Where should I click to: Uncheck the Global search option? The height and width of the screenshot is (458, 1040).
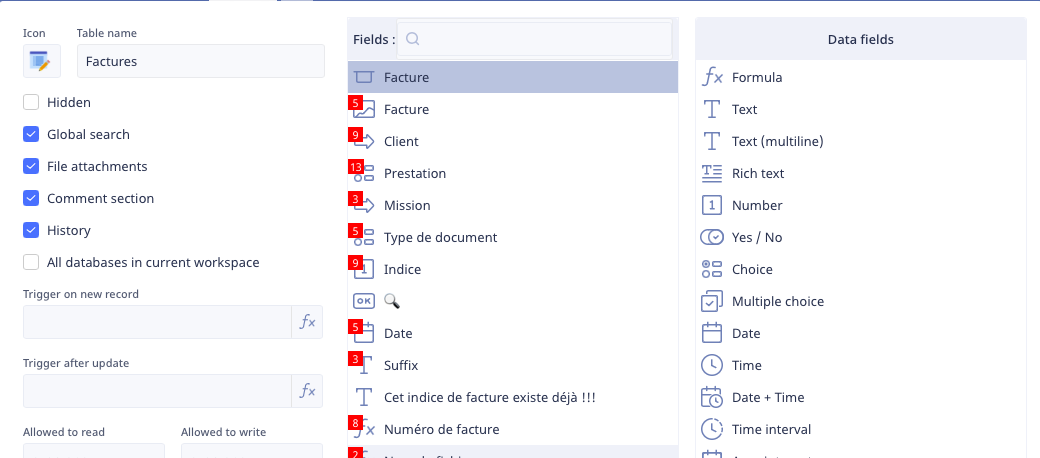point(31,134)
